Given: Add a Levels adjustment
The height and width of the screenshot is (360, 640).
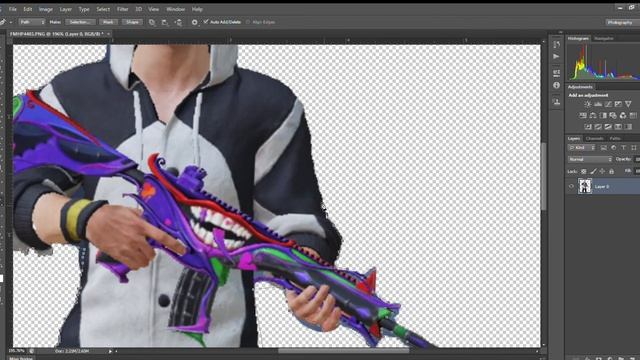Looking at the screenshot, I should pyautogui.click(x=598, y=104).
